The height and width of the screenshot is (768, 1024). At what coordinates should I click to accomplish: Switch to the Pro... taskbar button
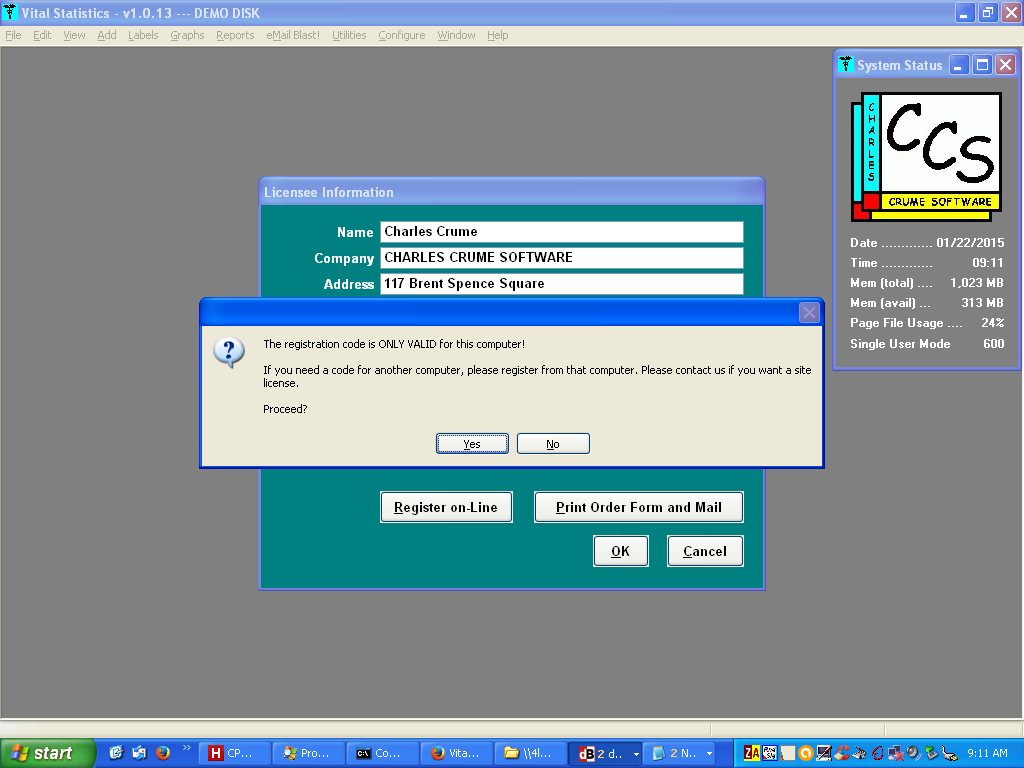(x=308, y=753)
